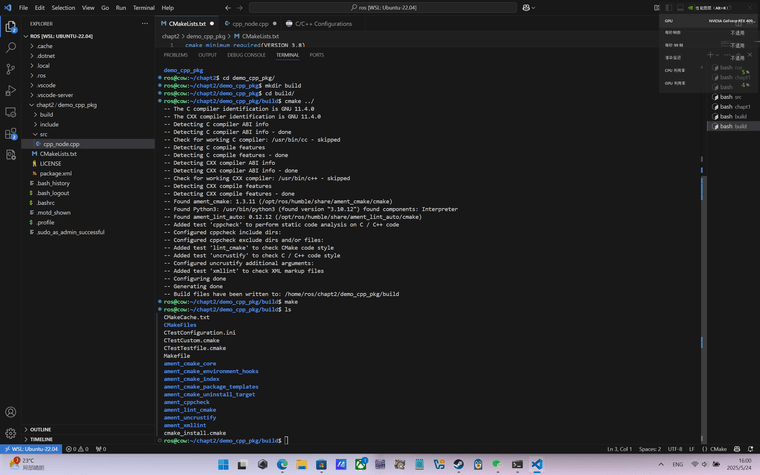Open the .bashrc file
The image size is (760, 475).
[x=88, y=203]
